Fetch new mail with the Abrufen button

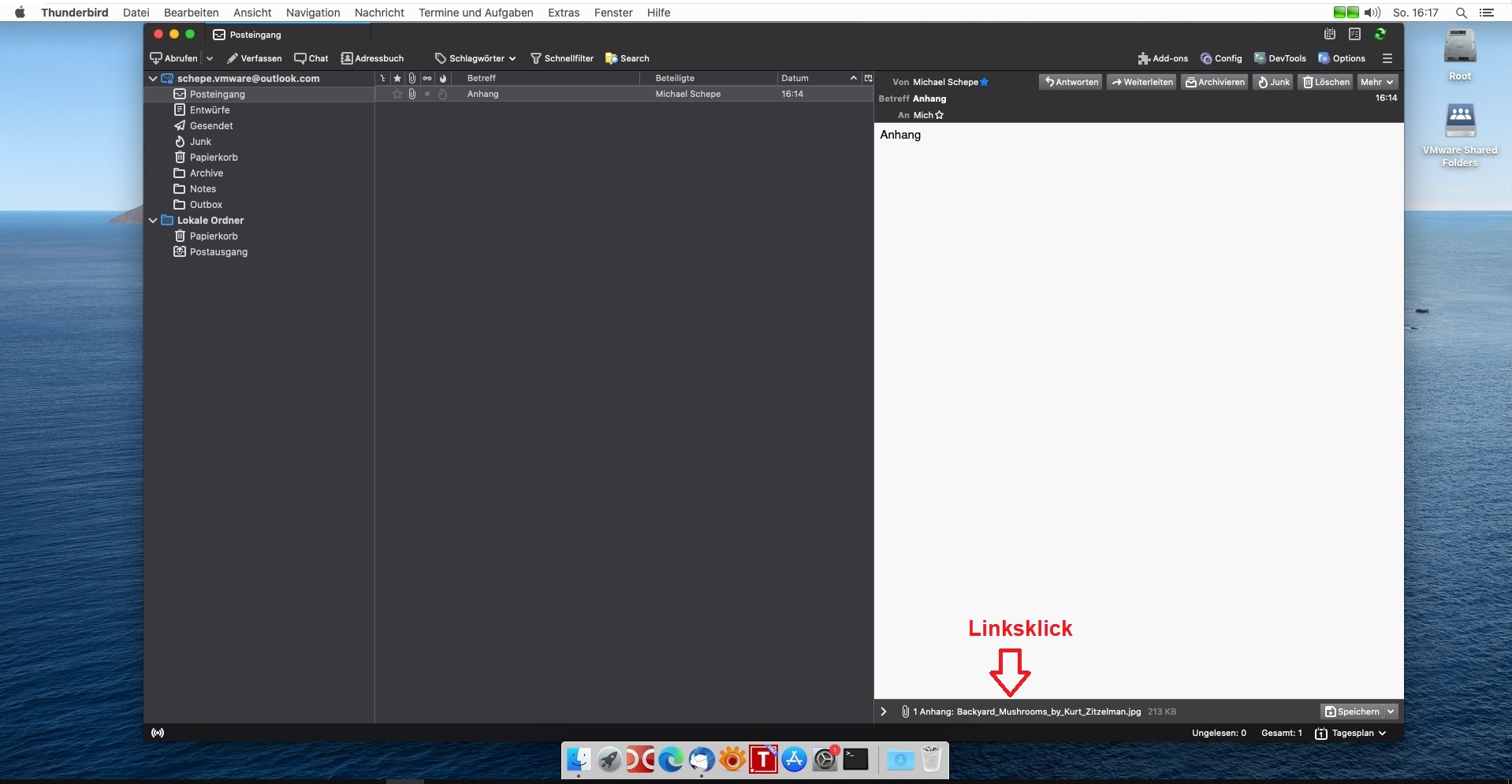click(174, 58)
